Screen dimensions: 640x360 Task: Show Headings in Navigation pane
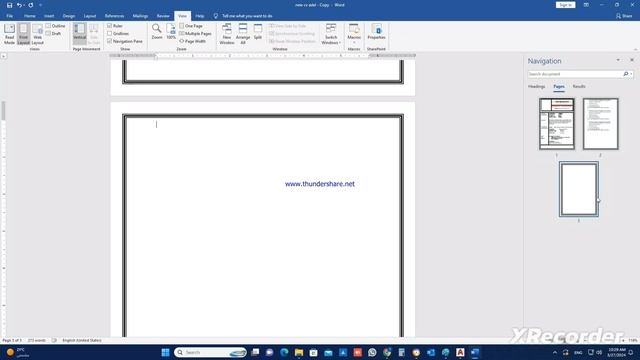pos(536,87)
